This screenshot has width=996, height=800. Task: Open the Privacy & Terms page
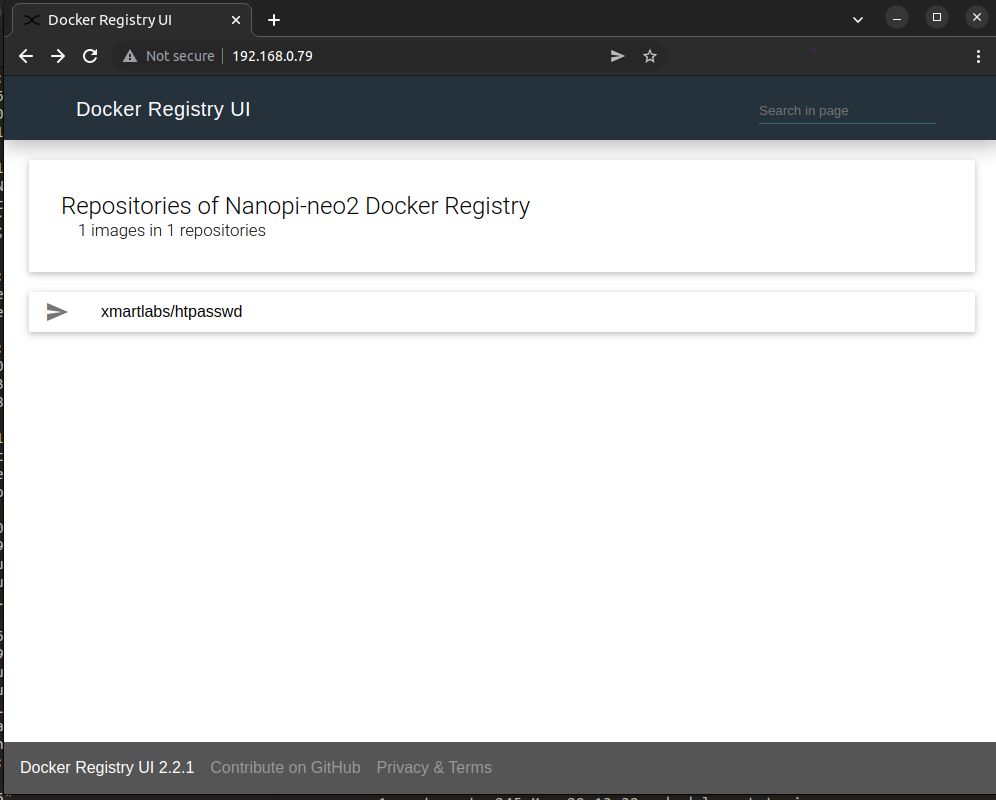coord(434,767)
